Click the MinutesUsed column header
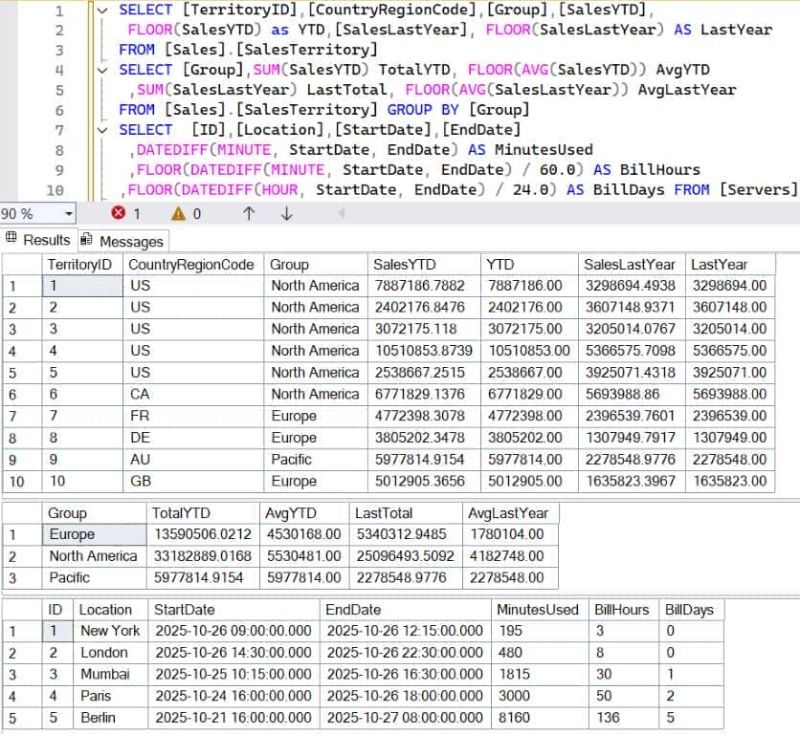This screenshot has height=734, width=800. pyautogui.click(x=540, y=610)
